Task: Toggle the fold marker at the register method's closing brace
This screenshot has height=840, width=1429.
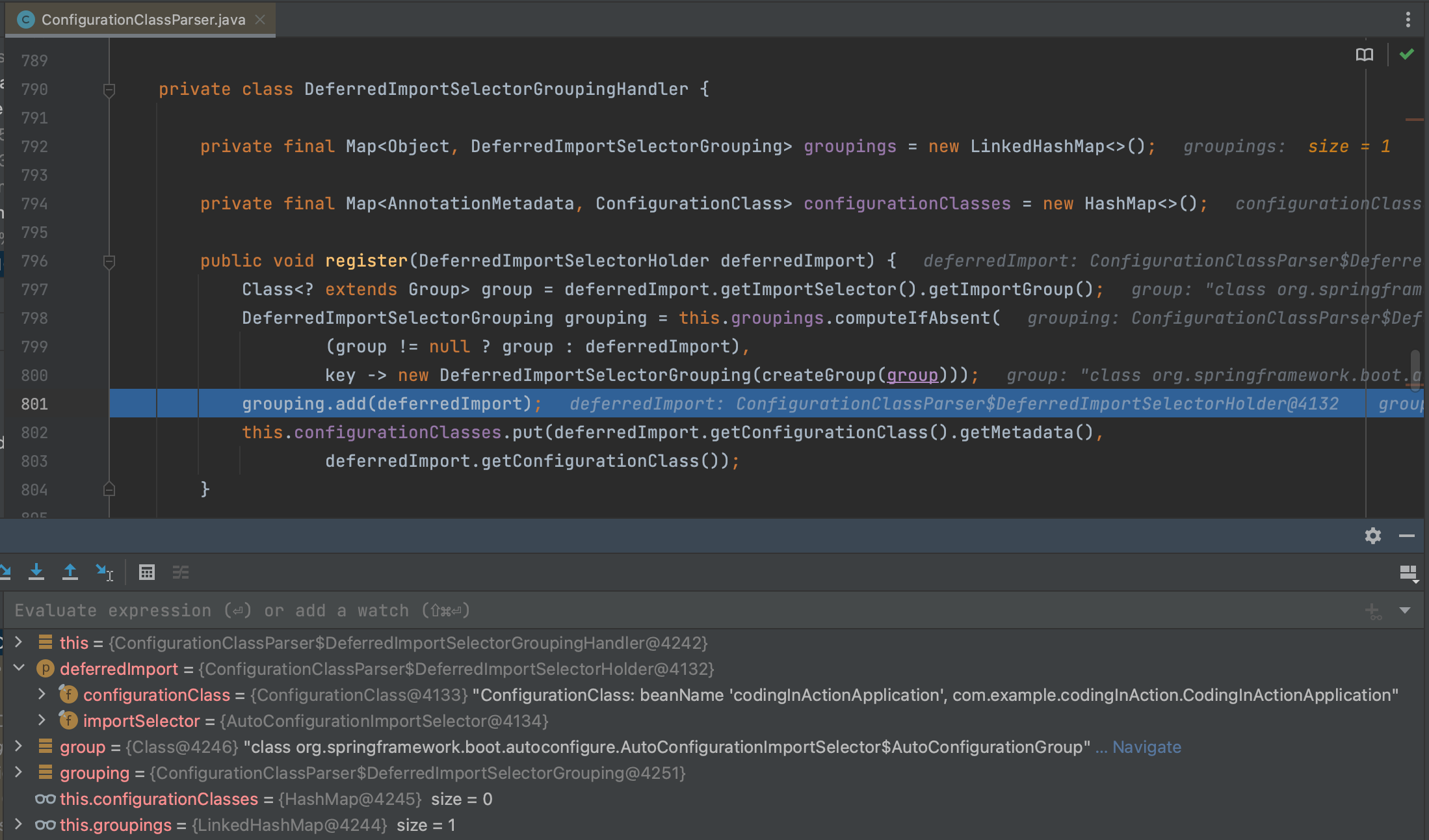Action: pyautogui.click(x=109, y=490)
